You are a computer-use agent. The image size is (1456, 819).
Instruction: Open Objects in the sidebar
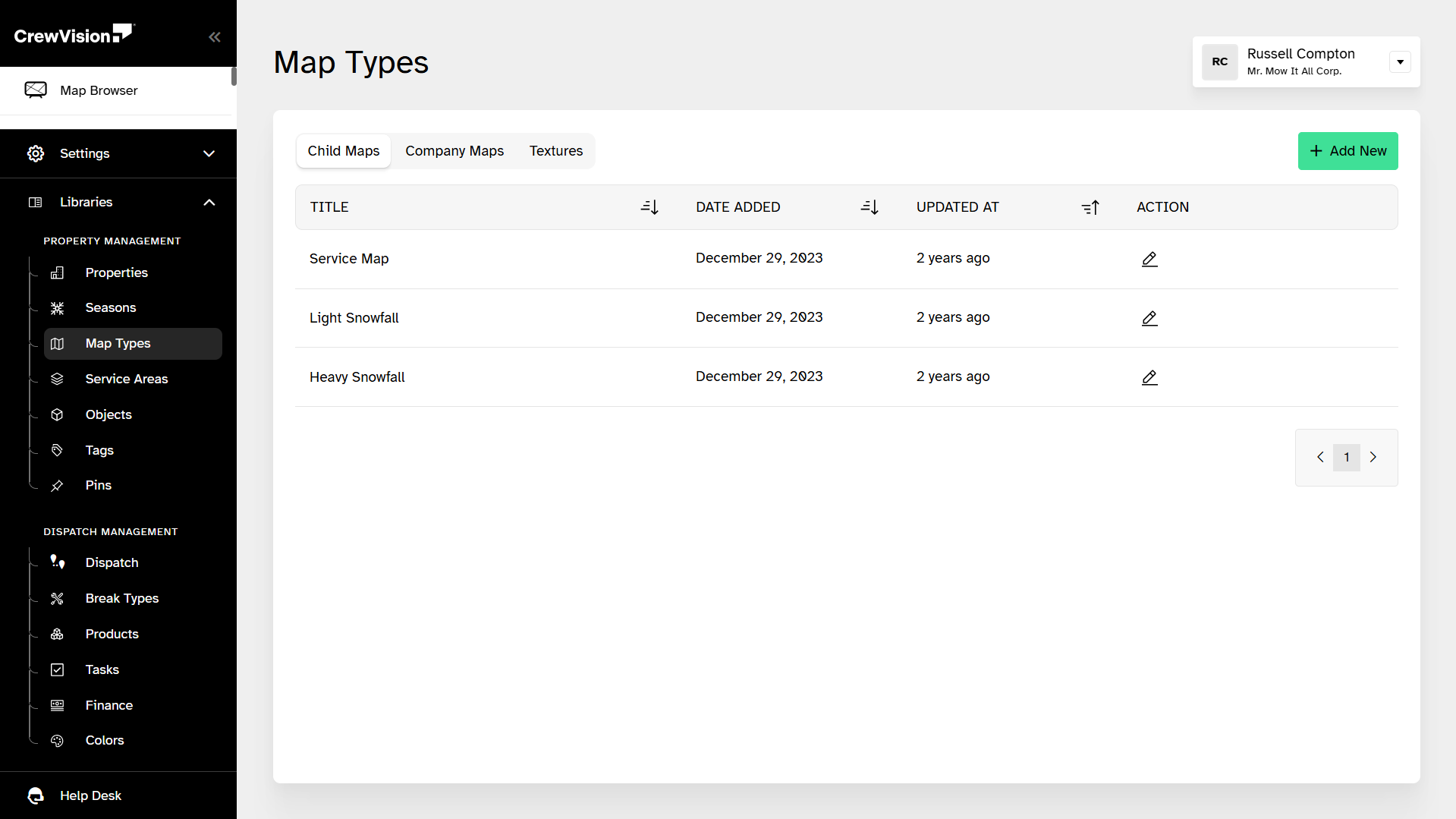[108, 414]
